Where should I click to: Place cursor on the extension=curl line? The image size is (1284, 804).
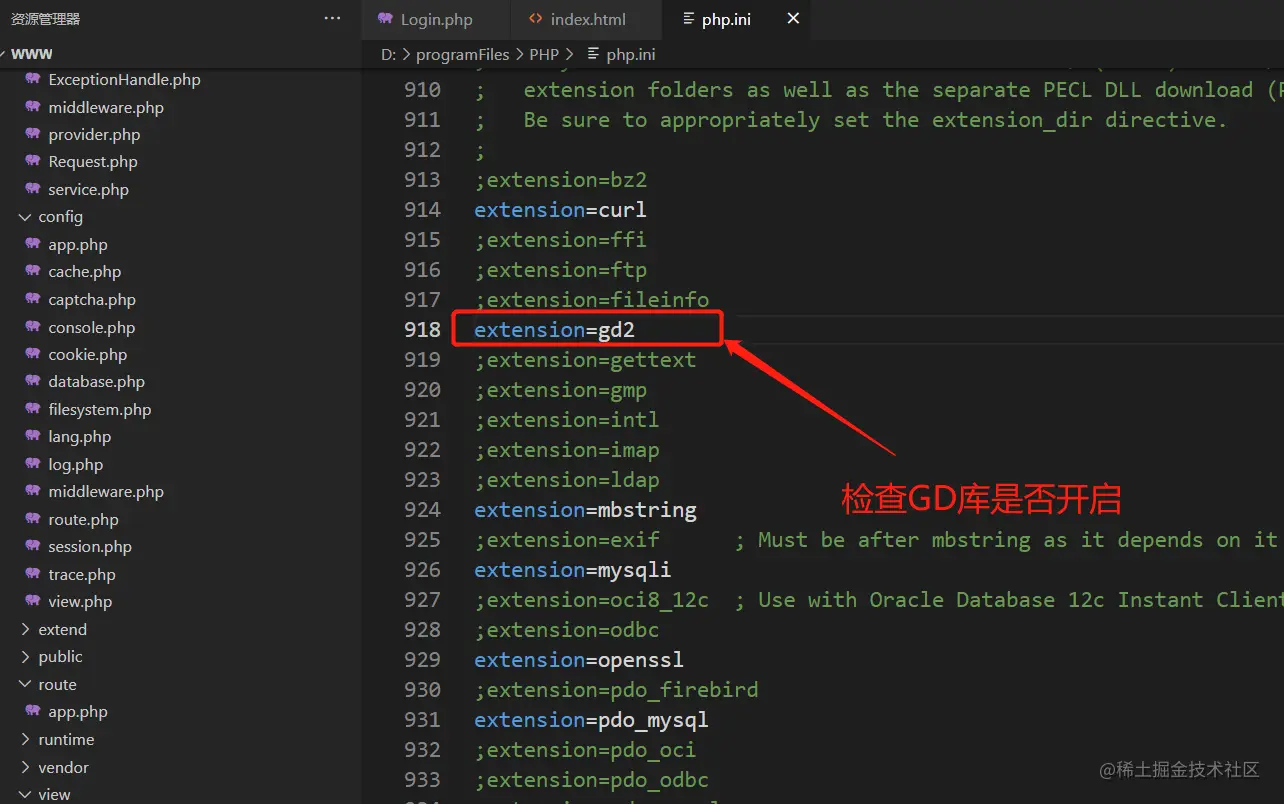point(560,209)
